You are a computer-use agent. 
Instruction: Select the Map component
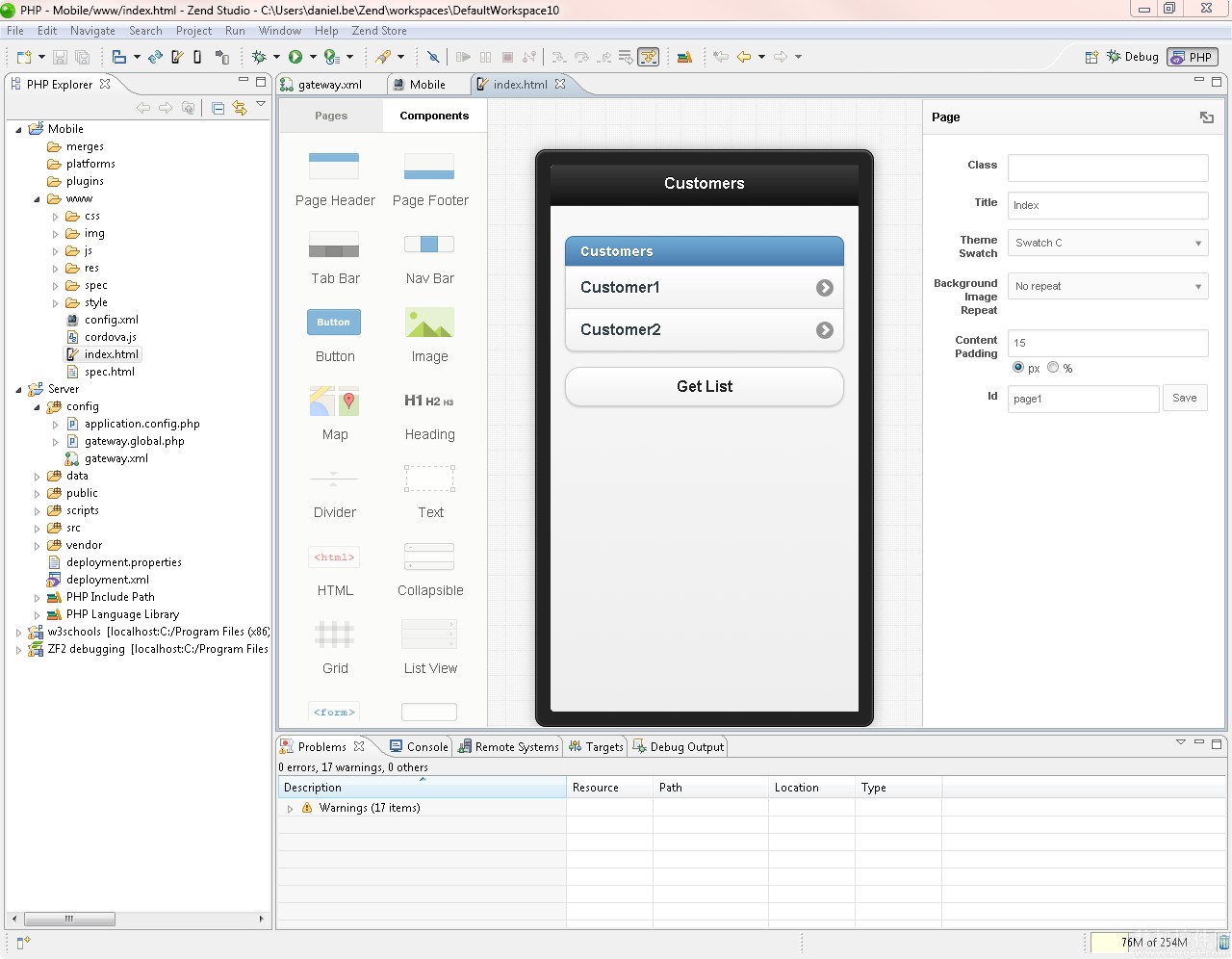[334, 414]
